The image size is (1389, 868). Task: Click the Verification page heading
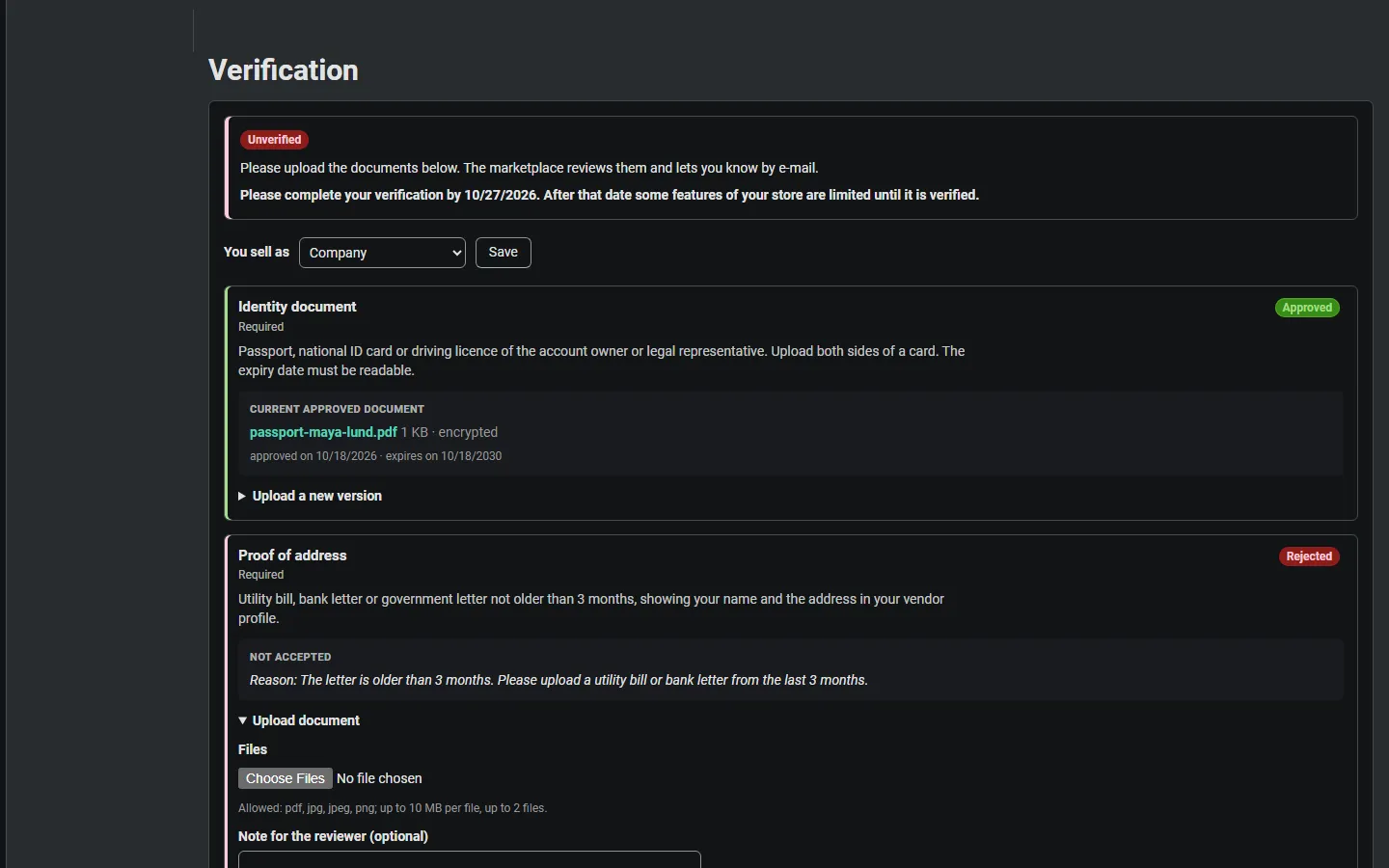[x=284, y=70]
